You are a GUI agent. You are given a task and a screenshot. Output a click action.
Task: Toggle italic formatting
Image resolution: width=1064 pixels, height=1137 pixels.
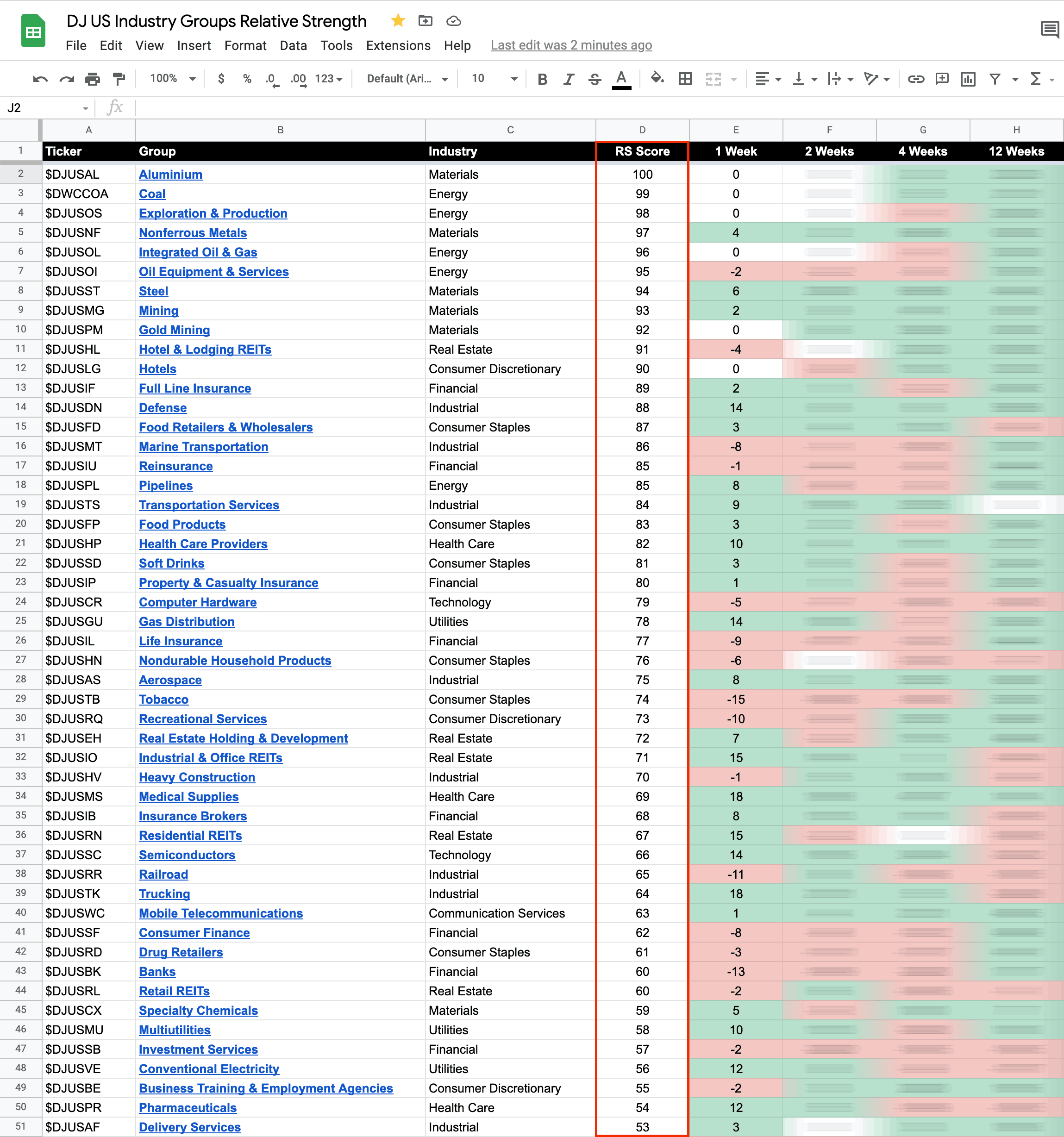click(x=568, y=79)
